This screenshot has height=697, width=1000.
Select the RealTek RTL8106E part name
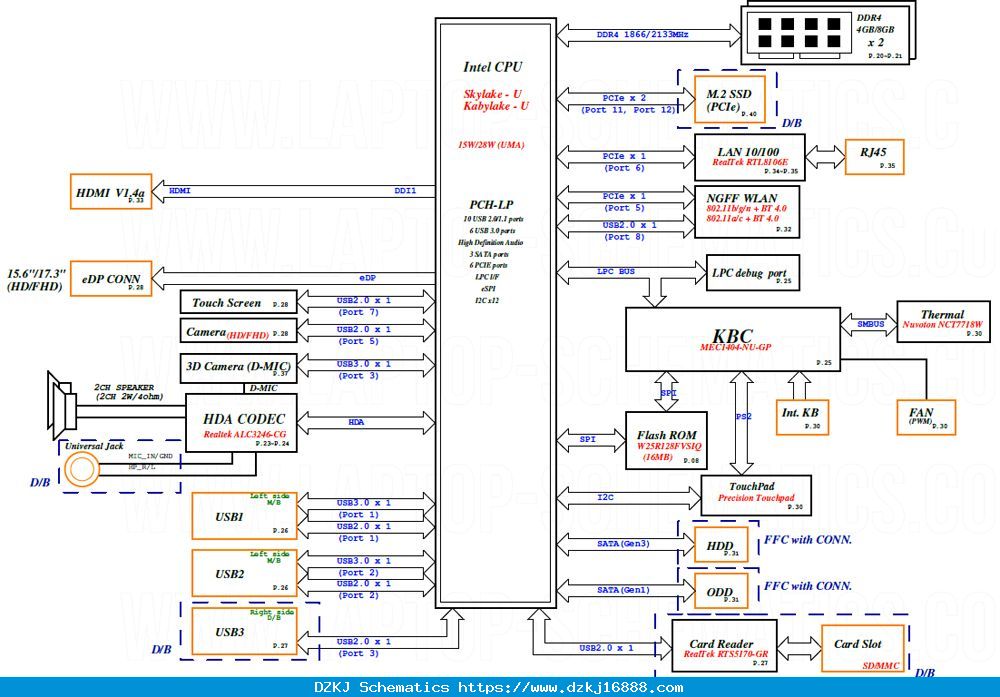coord(750,163)
